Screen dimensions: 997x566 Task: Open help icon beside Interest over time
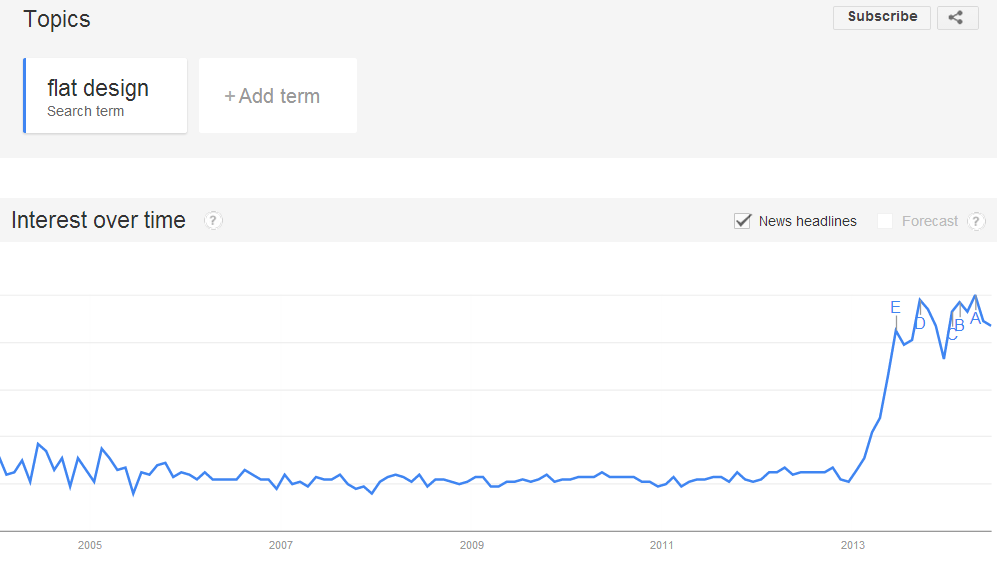[213, 221]
